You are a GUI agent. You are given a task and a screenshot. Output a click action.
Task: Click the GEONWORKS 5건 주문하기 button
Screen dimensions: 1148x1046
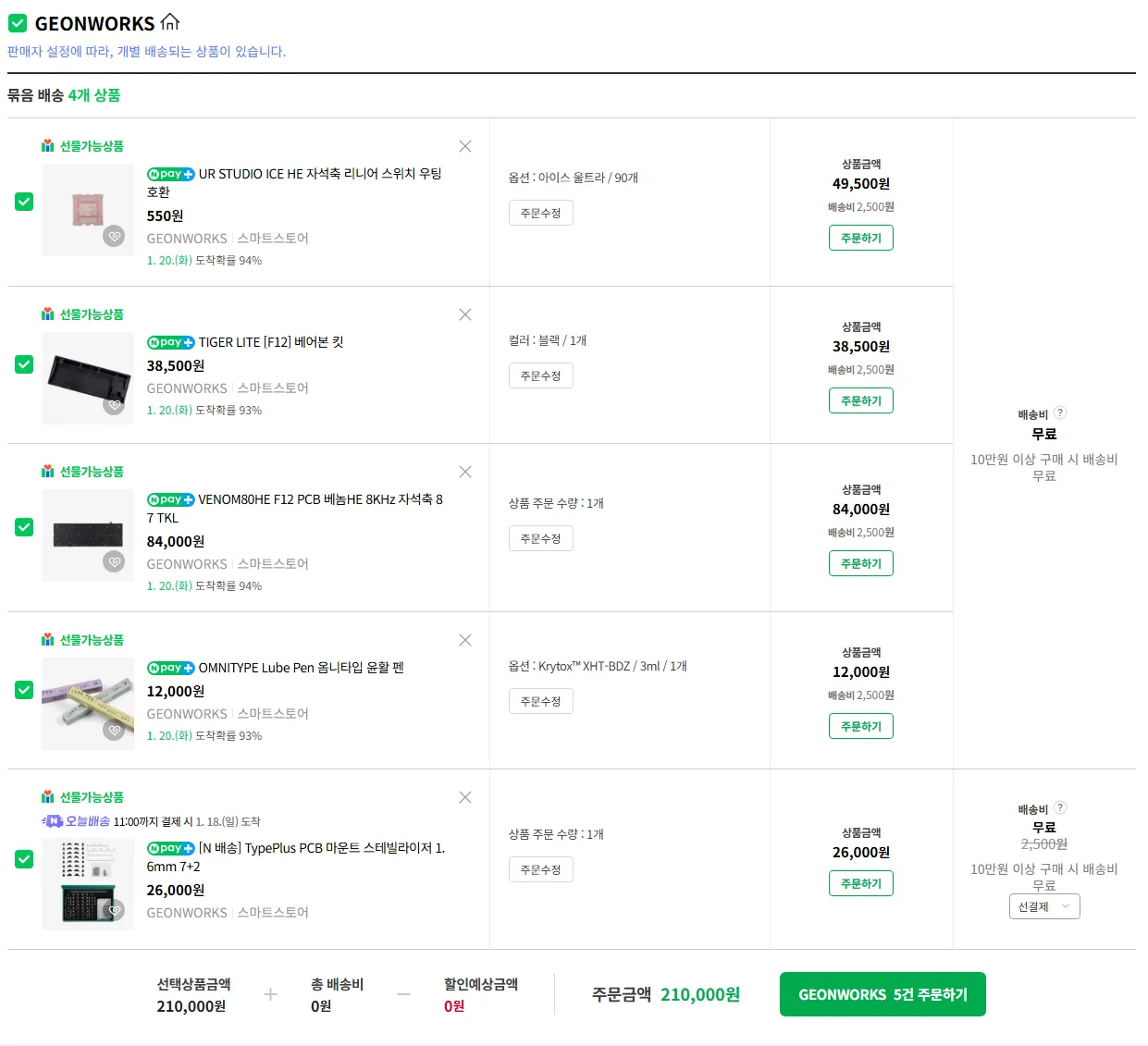tap(882, 994)
